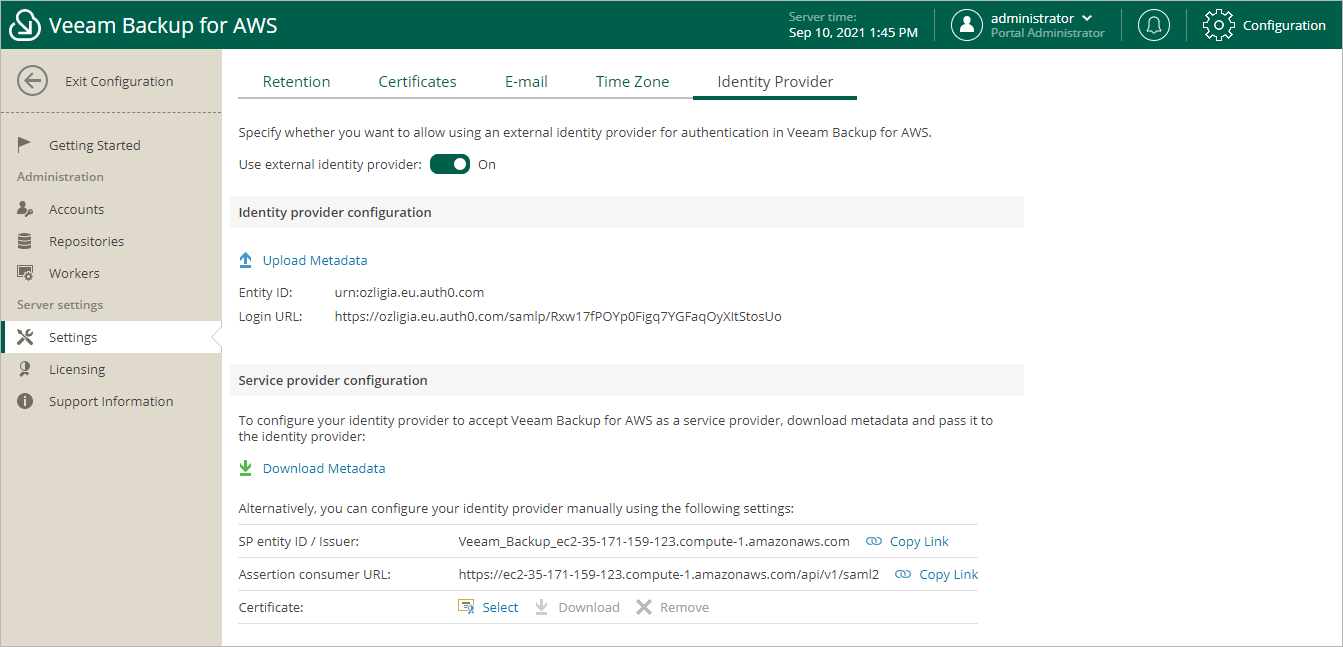Click the Licensing ribbon icon
The height and width of the screenshot is (647, 1343).
pyautogui.click(x=25, y=369)
